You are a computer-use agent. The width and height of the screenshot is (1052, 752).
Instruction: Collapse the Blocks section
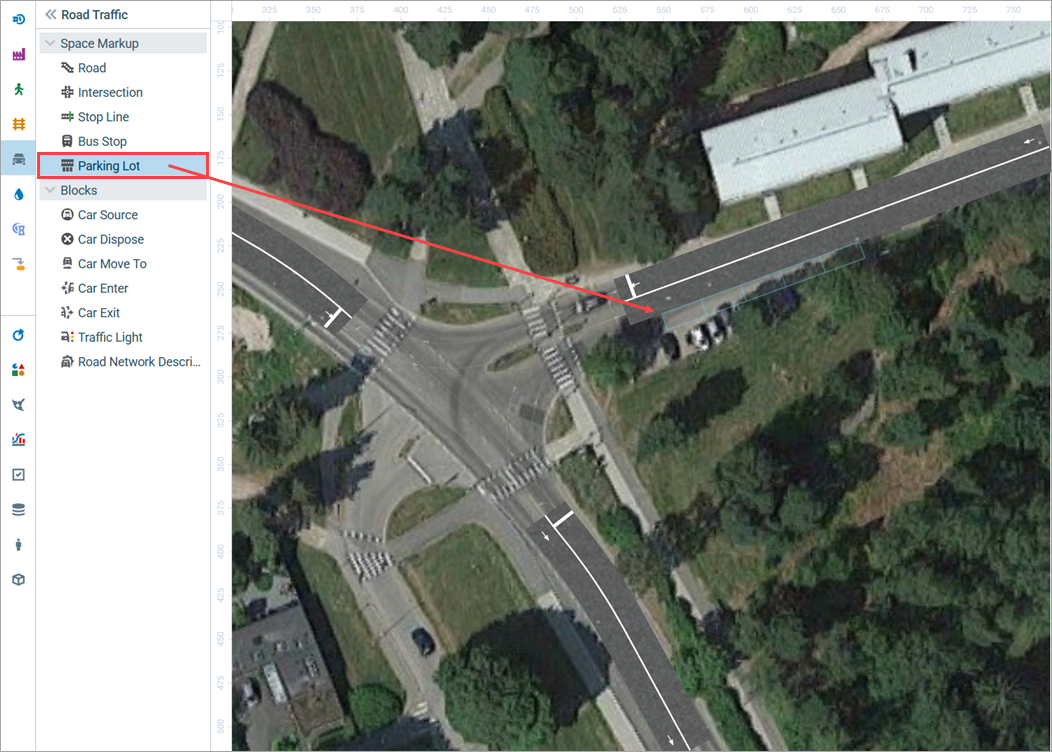click(x=50, y=190)
